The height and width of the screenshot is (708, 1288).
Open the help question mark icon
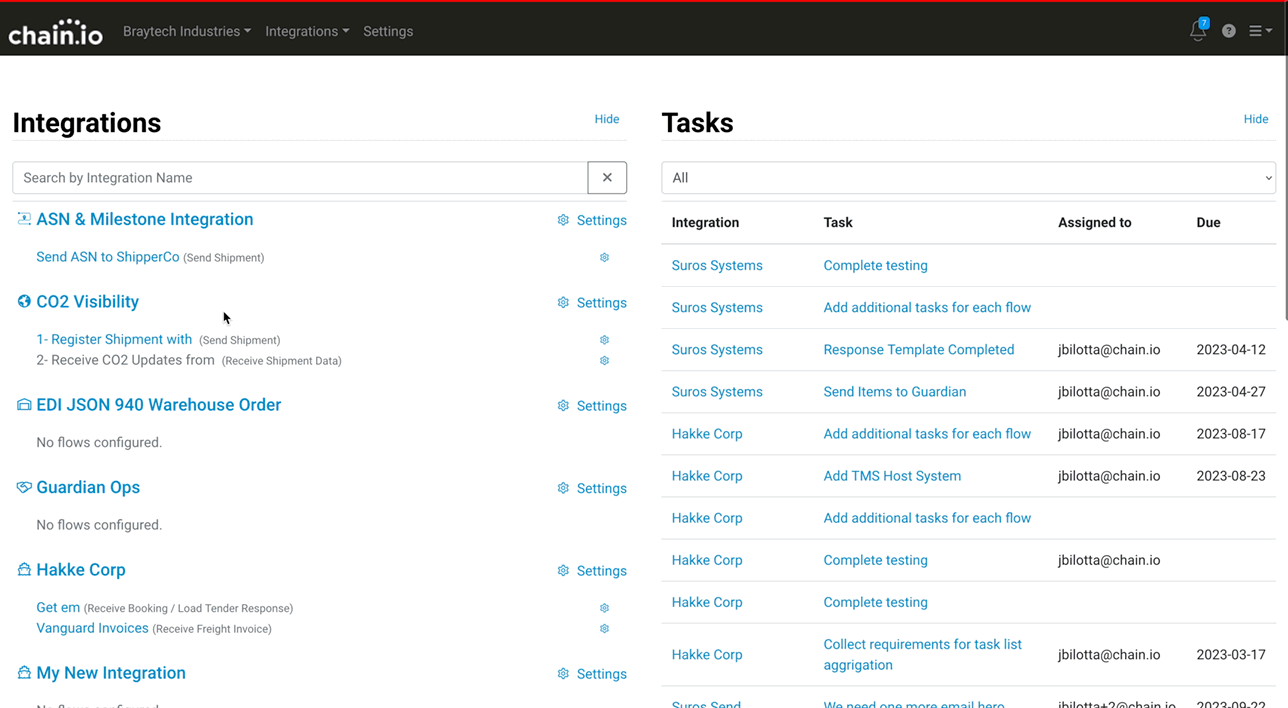[x=1229, y=31]
